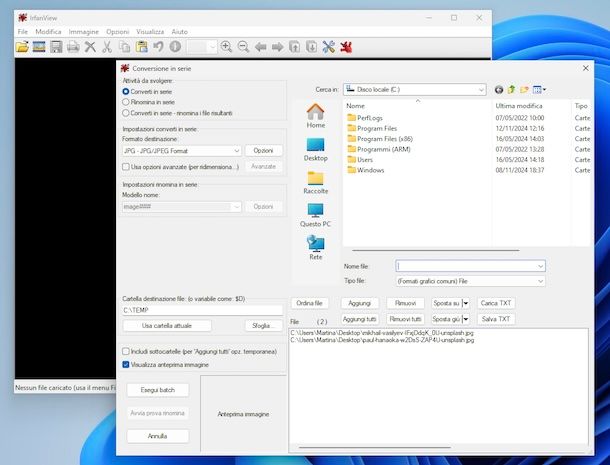Click the Save floppy disk icon
The width and height of the screenshot is (610, 465).
[x=56, y=47]
